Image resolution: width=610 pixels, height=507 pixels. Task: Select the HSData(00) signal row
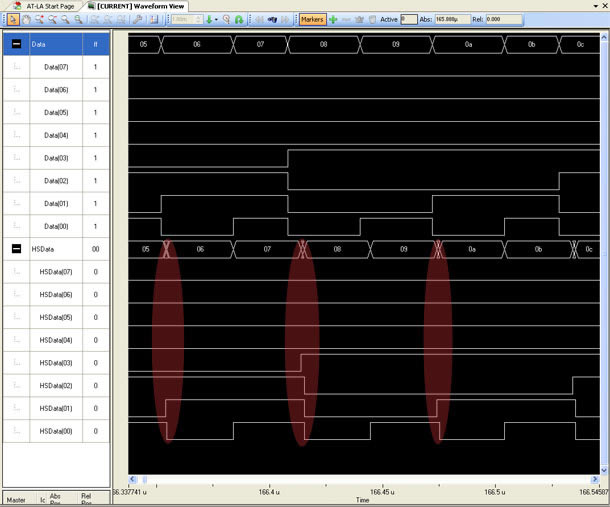click(x=56, y=431)
